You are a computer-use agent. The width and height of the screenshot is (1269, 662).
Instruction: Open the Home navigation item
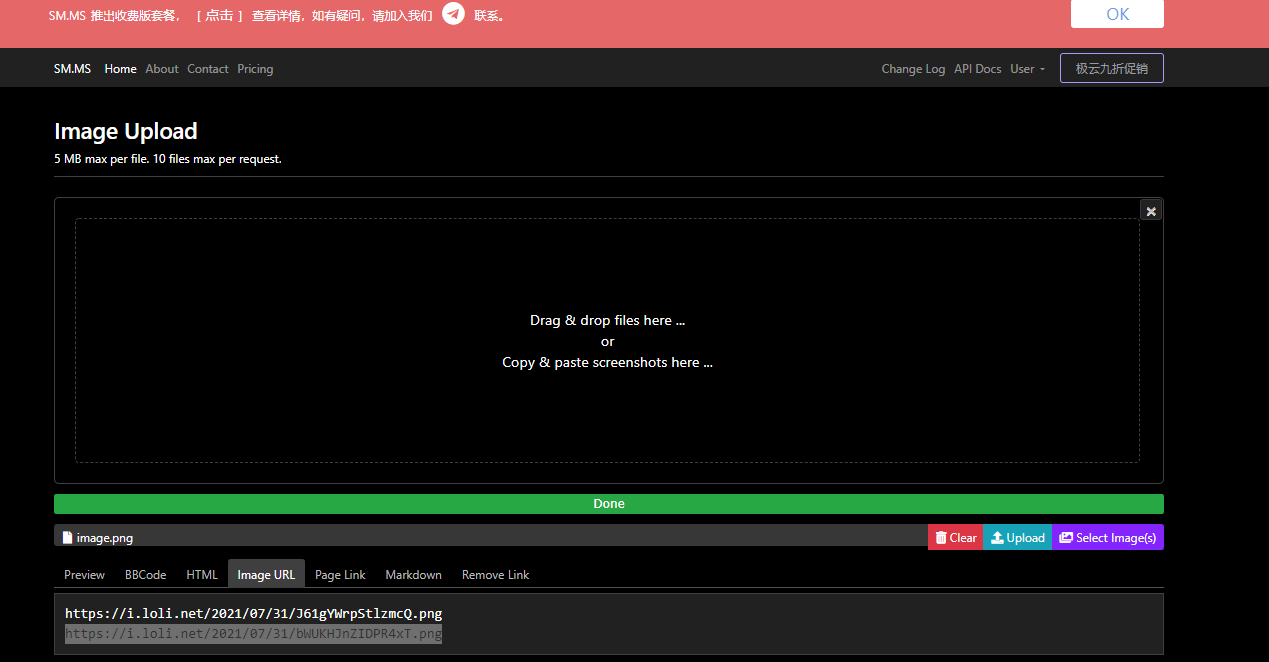120,69
